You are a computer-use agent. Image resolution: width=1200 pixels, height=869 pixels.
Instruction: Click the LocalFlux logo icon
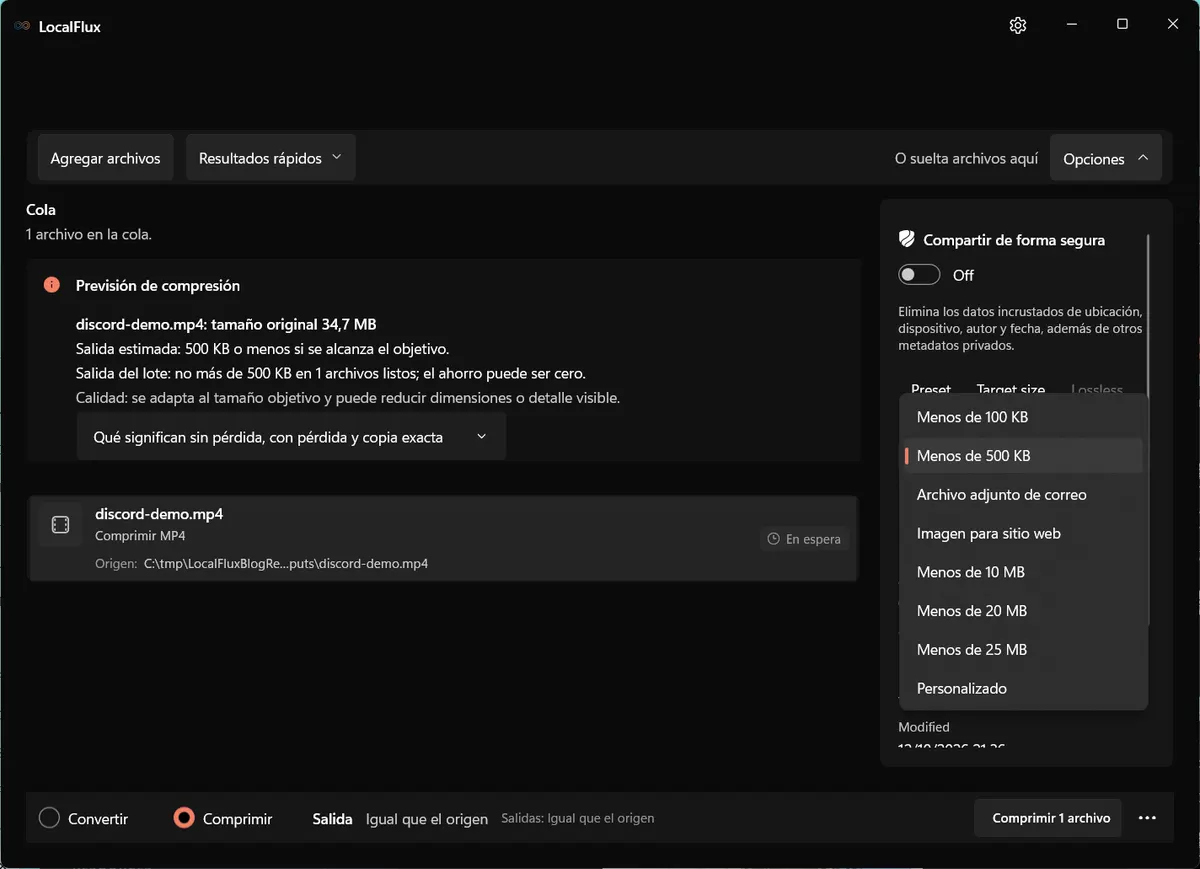tap(22, 27)
